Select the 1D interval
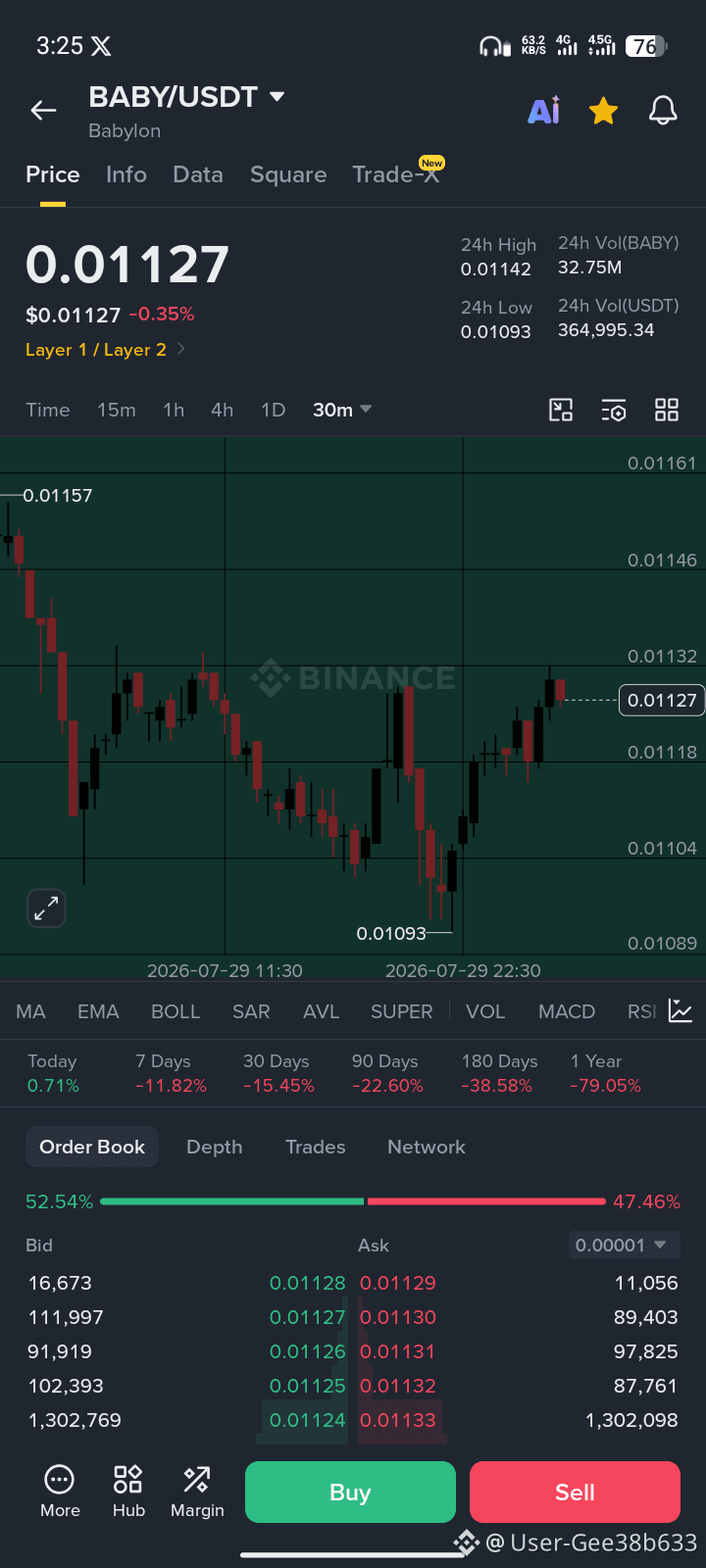Screen dimensions: 706x1568 273,410
